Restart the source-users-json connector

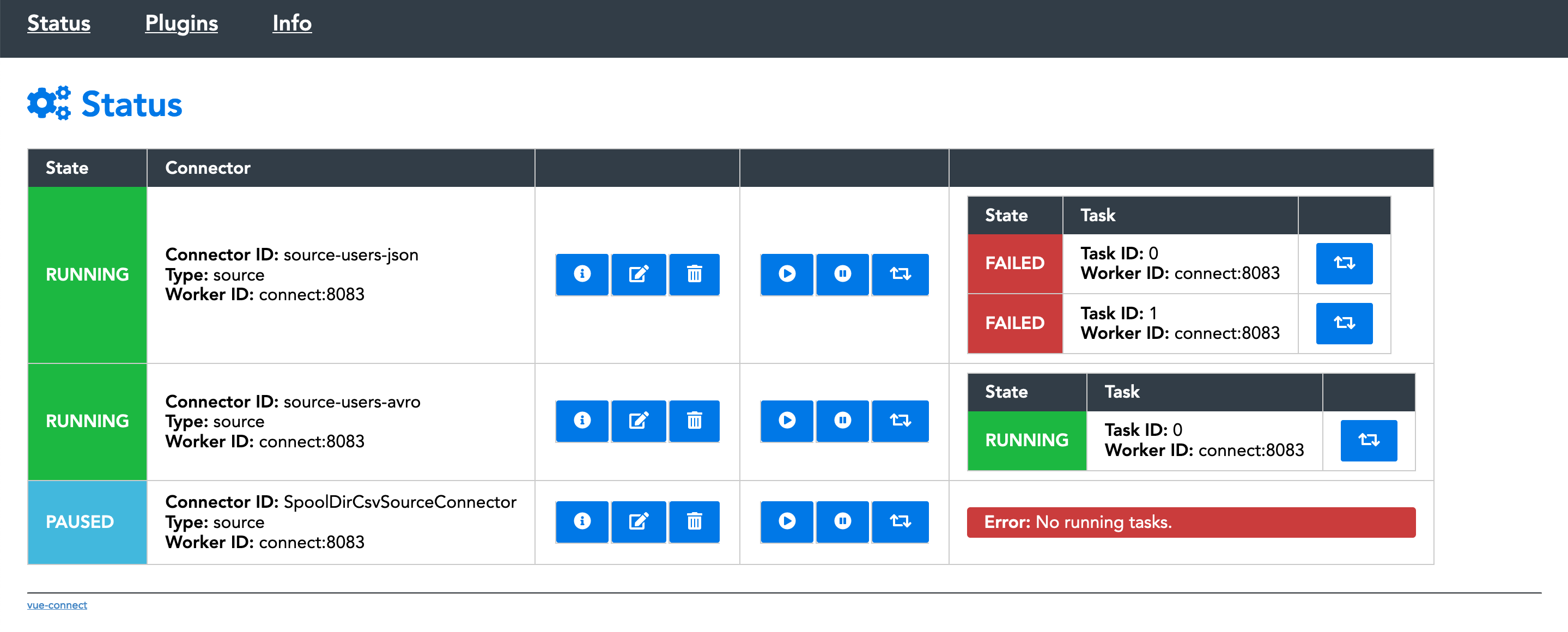coord(900,274)
